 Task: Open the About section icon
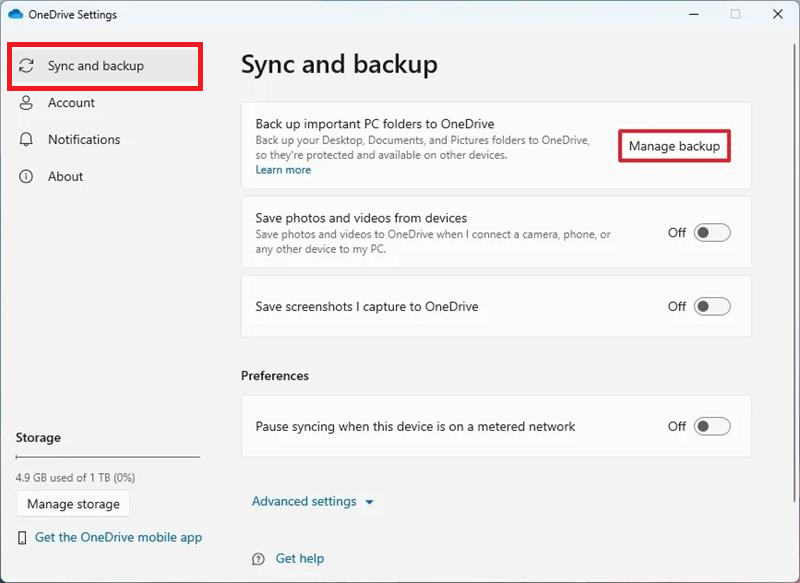coord(26,176)
